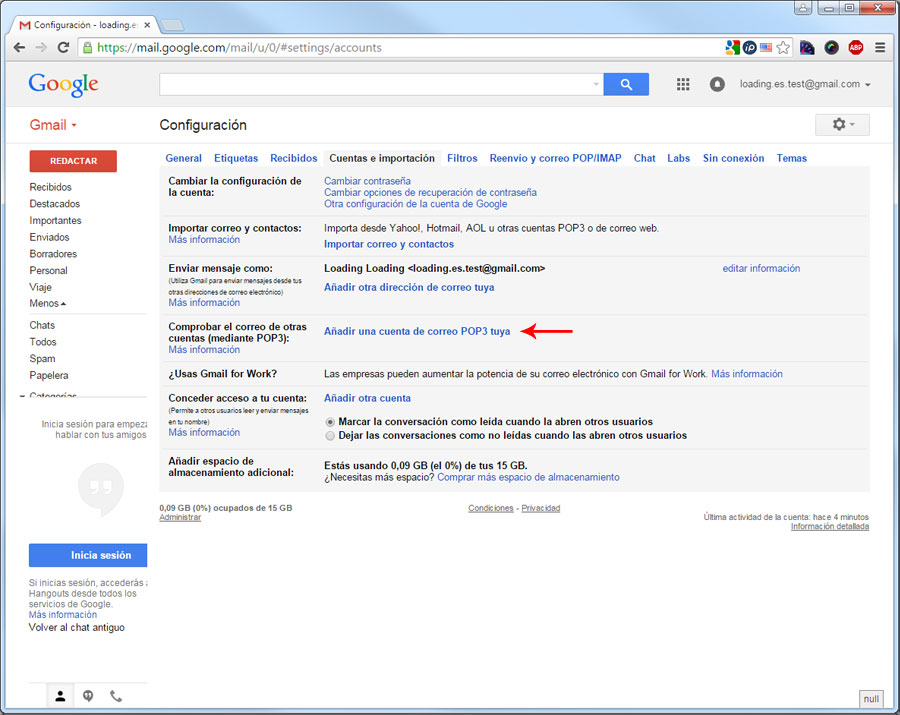900x715 pixels.
Task: Open the settings gear menu
Action: [x=842, y=125]
